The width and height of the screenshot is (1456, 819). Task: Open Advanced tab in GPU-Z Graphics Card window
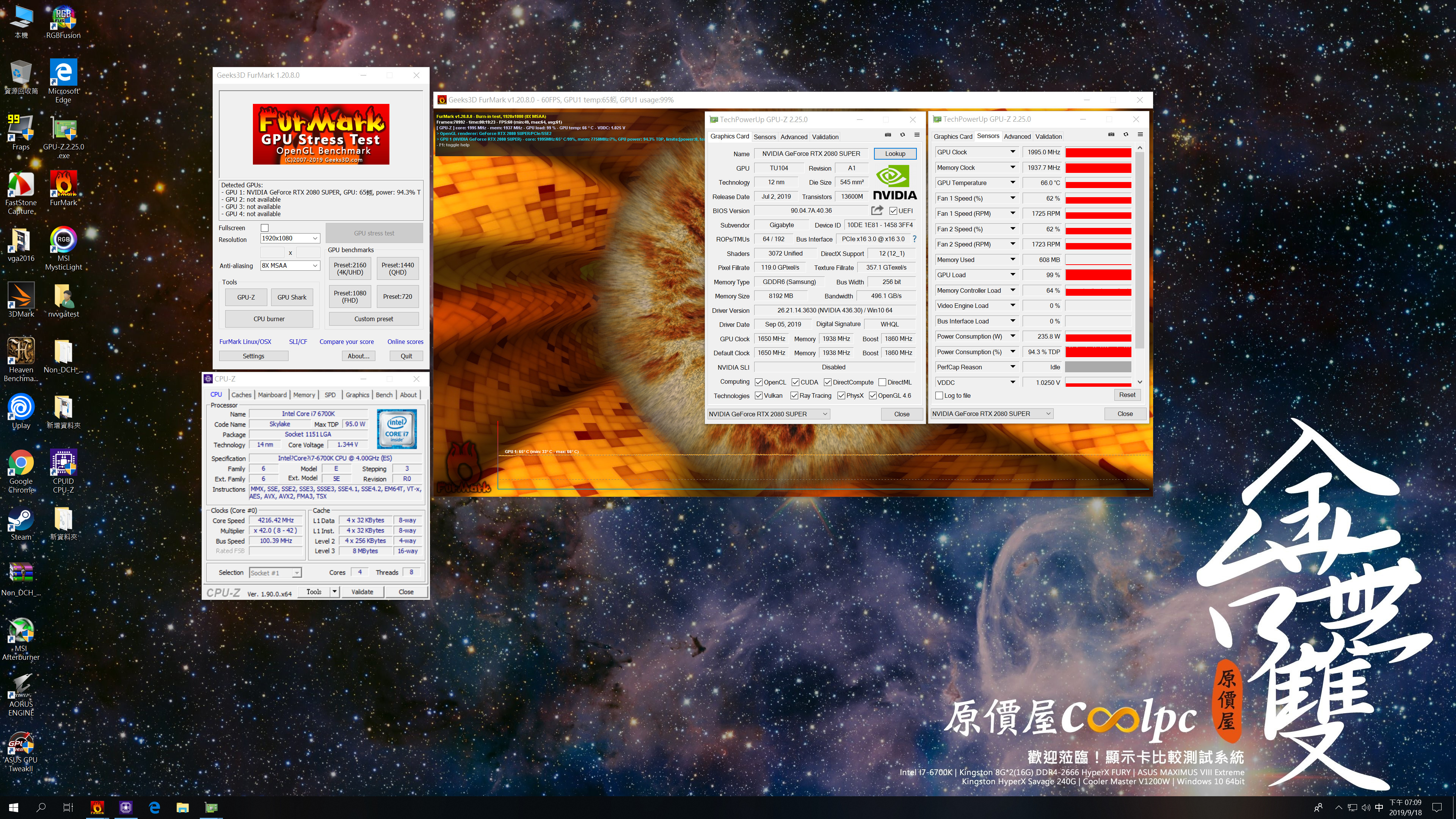point(794,137)
